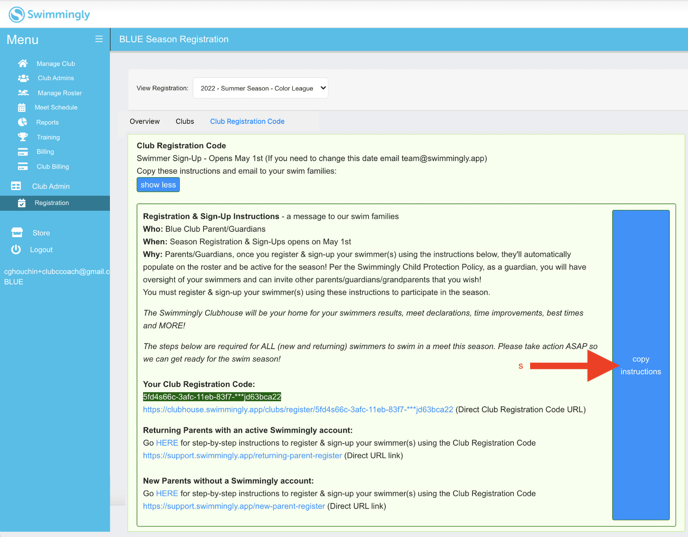
Task: Click the BLUE club label in sidebar
Action: [14, 282]
